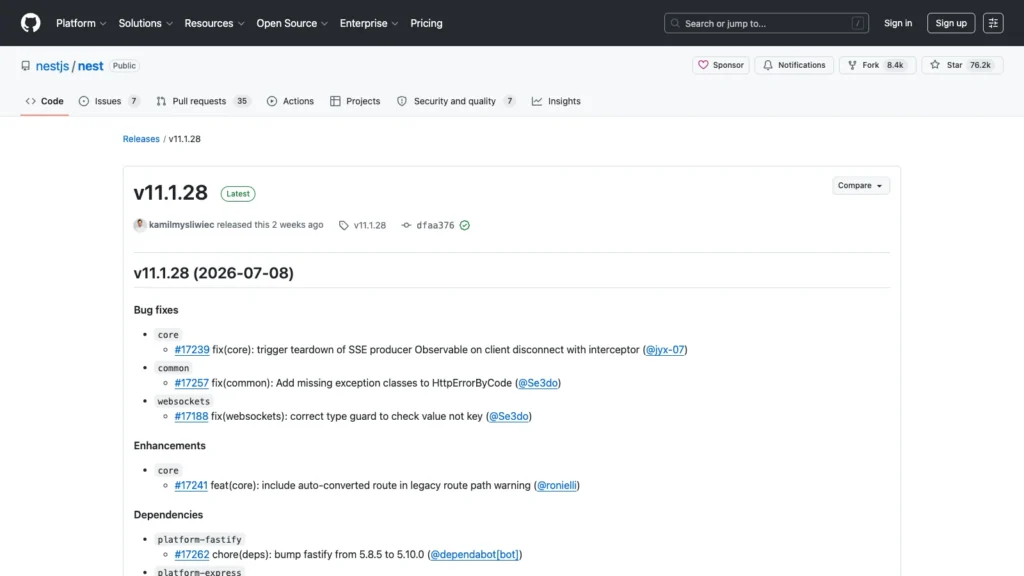This screenshot has width=1024, height=576.
Task: Click the fork icon next to Fork
Action: [x=852, y=65]
